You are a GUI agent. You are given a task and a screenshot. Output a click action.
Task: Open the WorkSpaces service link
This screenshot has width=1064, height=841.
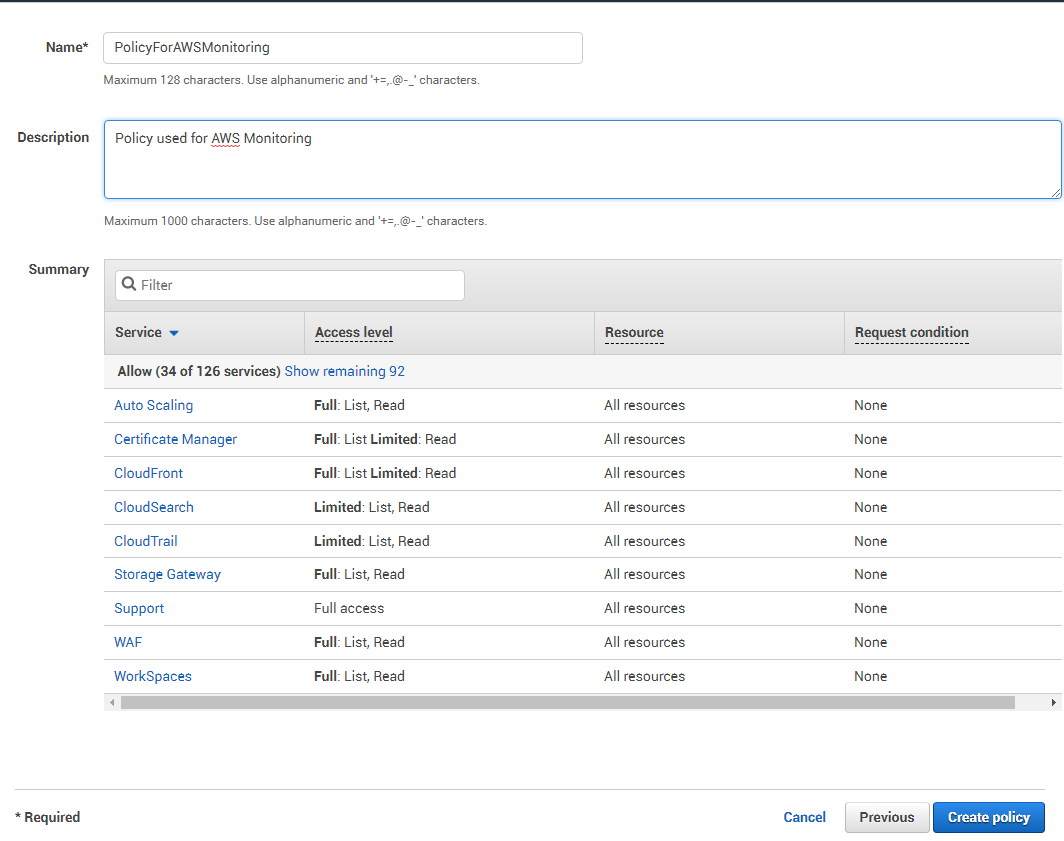pos(153,676)
